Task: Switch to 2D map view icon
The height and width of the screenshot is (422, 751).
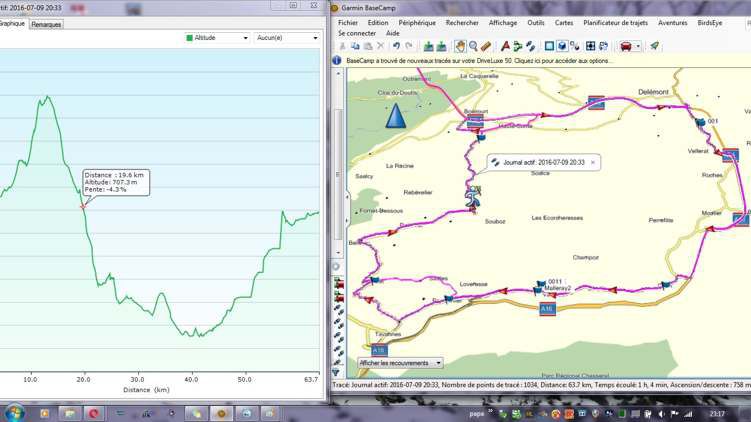Action: 549,46
